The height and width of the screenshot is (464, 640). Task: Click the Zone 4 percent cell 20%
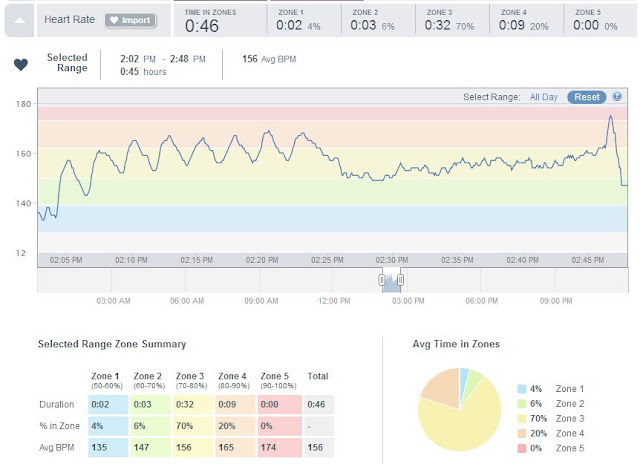point(235,426)
